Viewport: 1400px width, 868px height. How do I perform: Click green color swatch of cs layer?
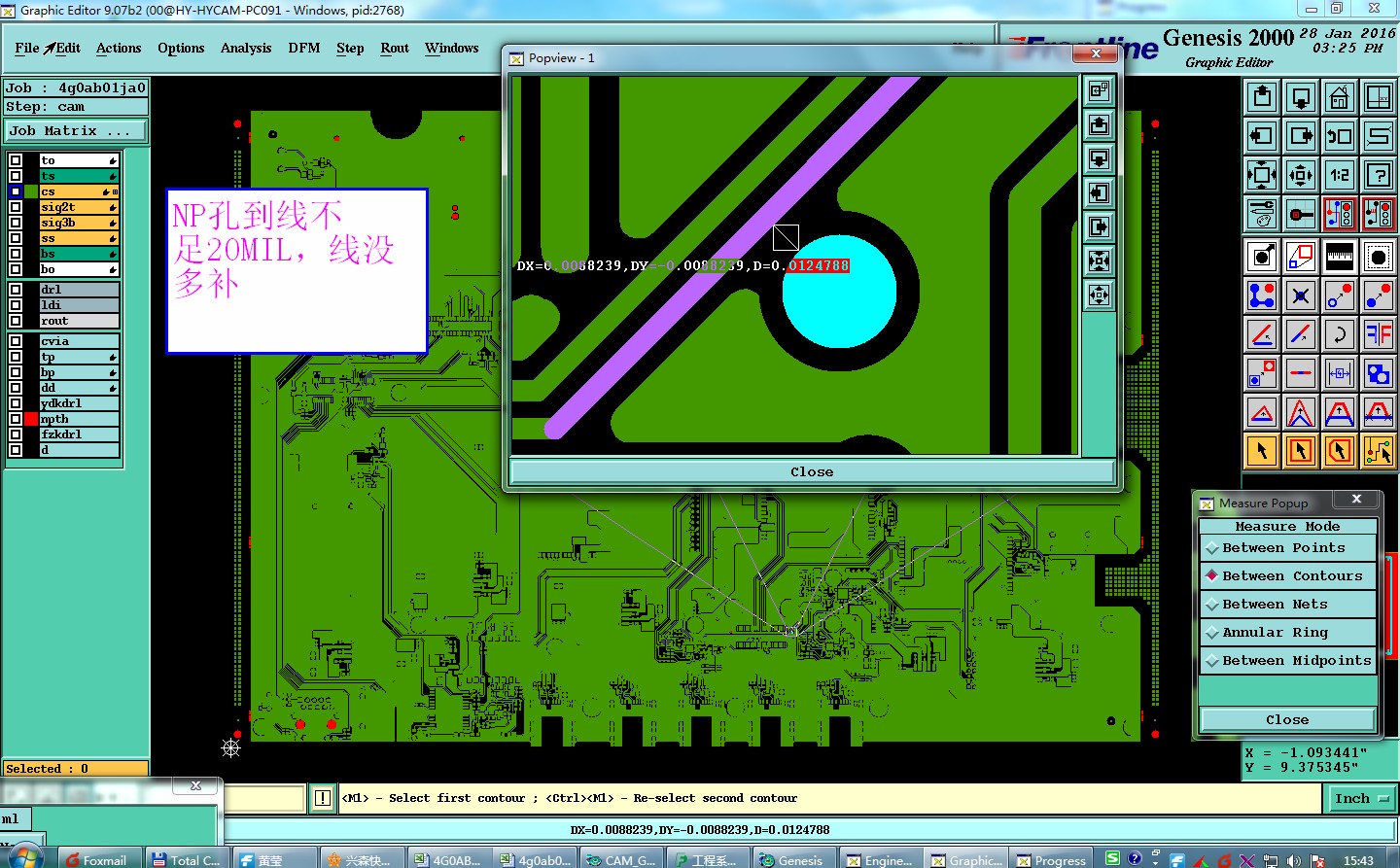pos(32,191)
